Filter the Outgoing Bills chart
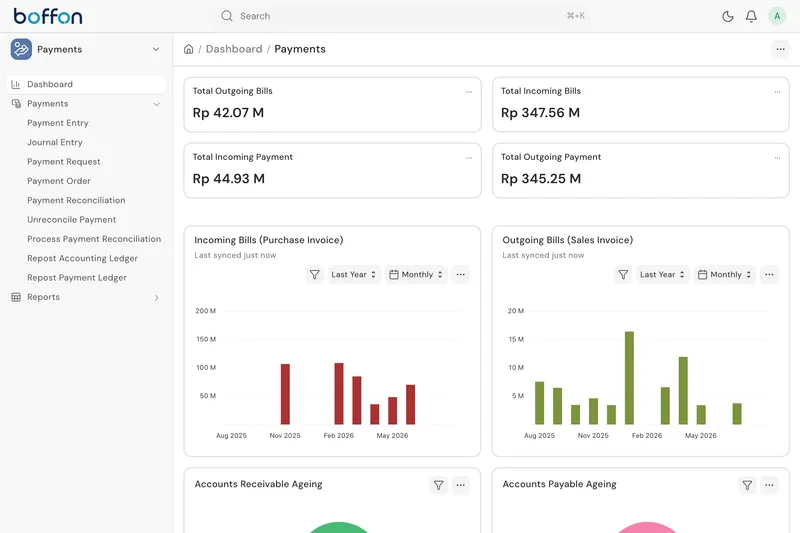Viewport: 800px width, 533px height. pos(623,274)
